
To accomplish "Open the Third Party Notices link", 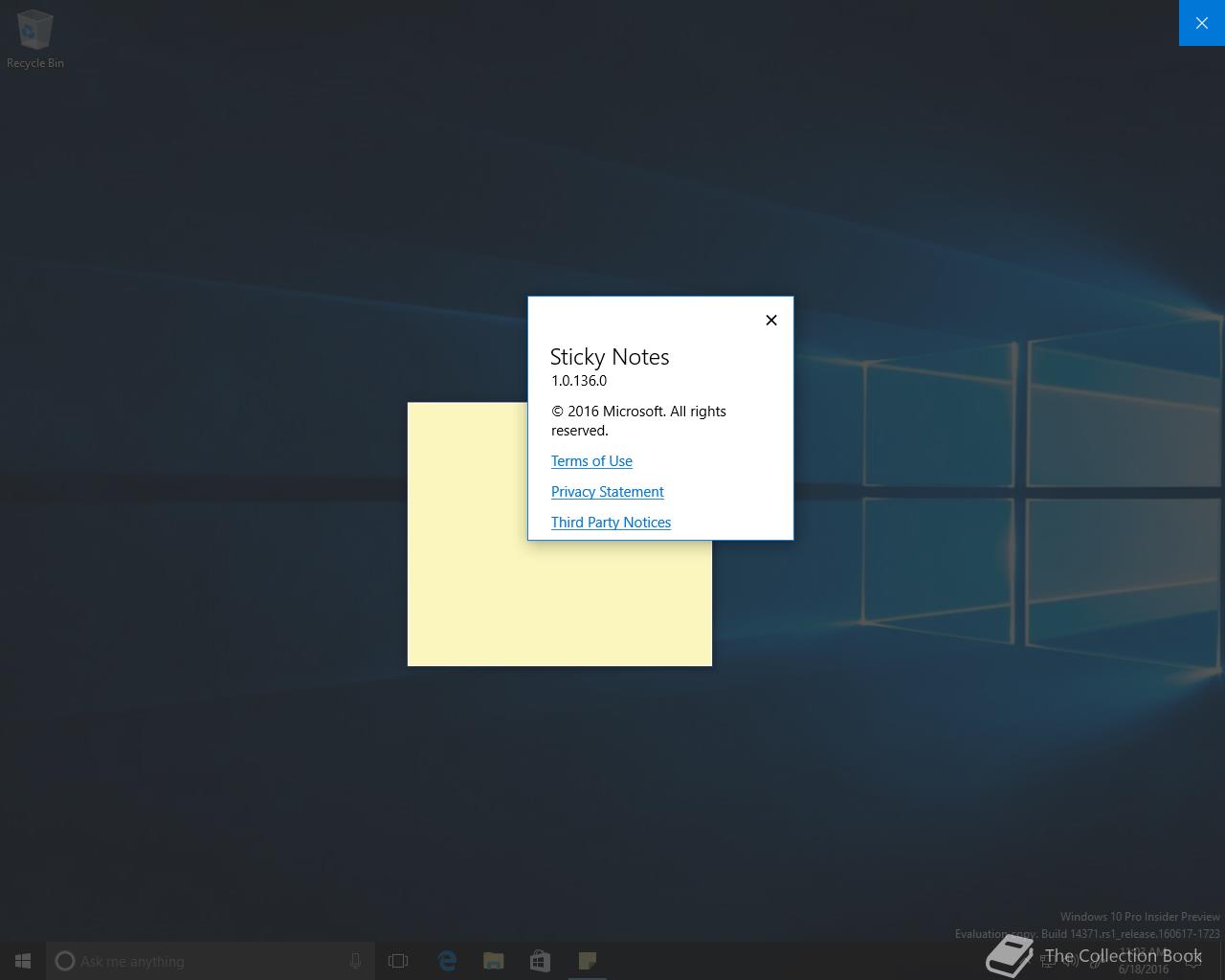I will 611,523.
